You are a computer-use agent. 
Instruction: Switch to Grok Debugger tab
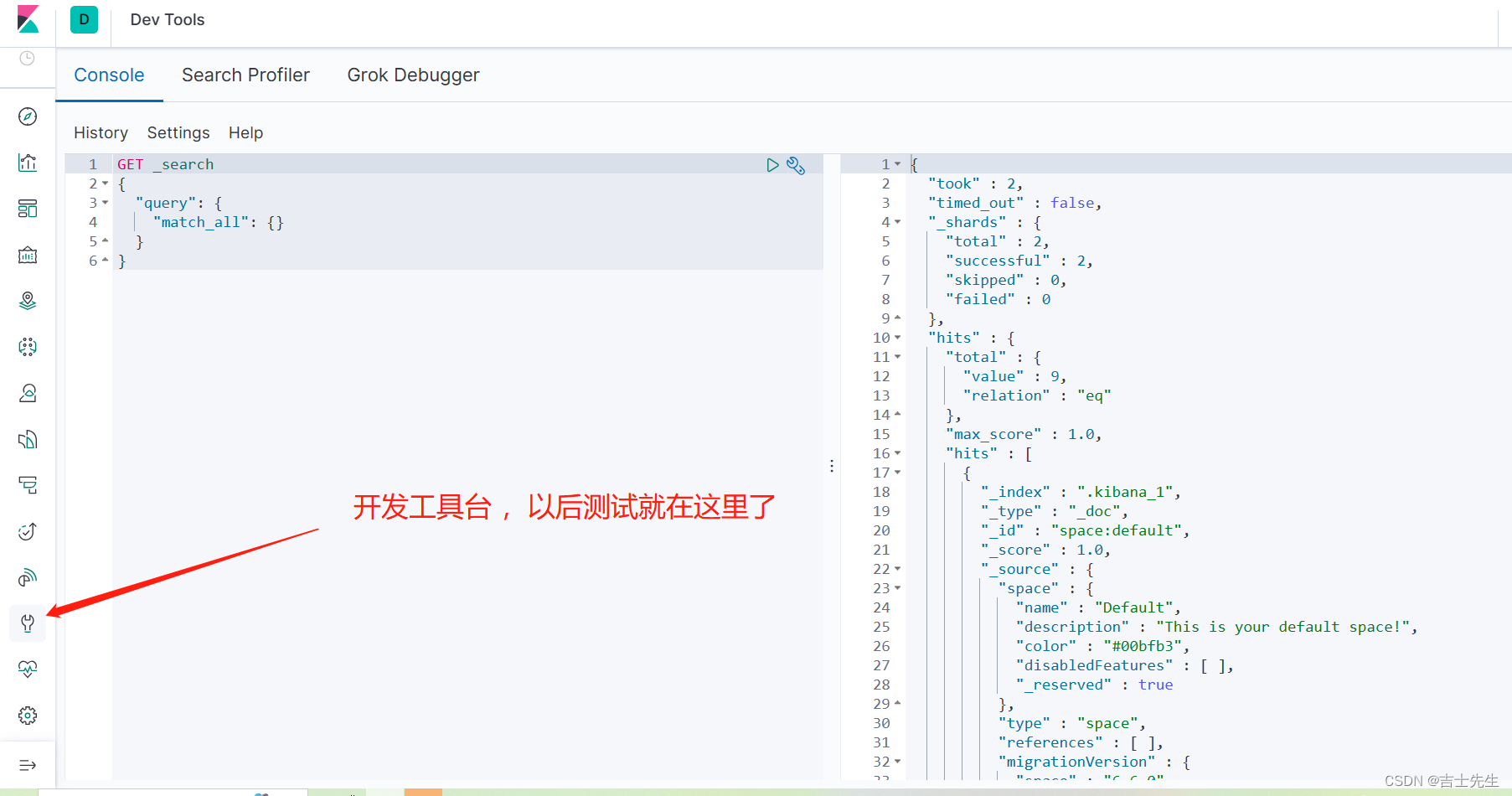[413, 75]
